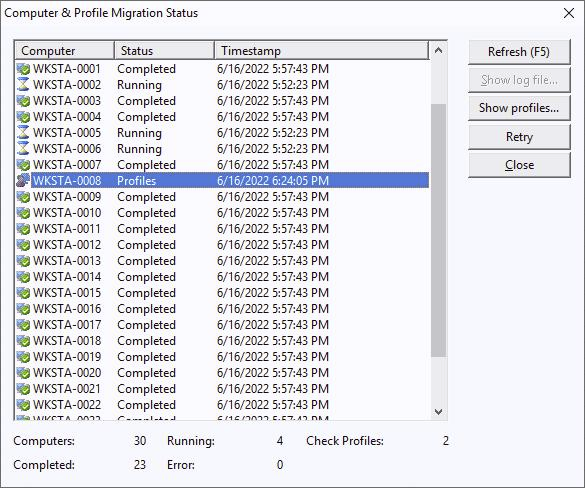Select the WKSTA-0016 computer name
The image size is (585, 488).
pos(67,309)
